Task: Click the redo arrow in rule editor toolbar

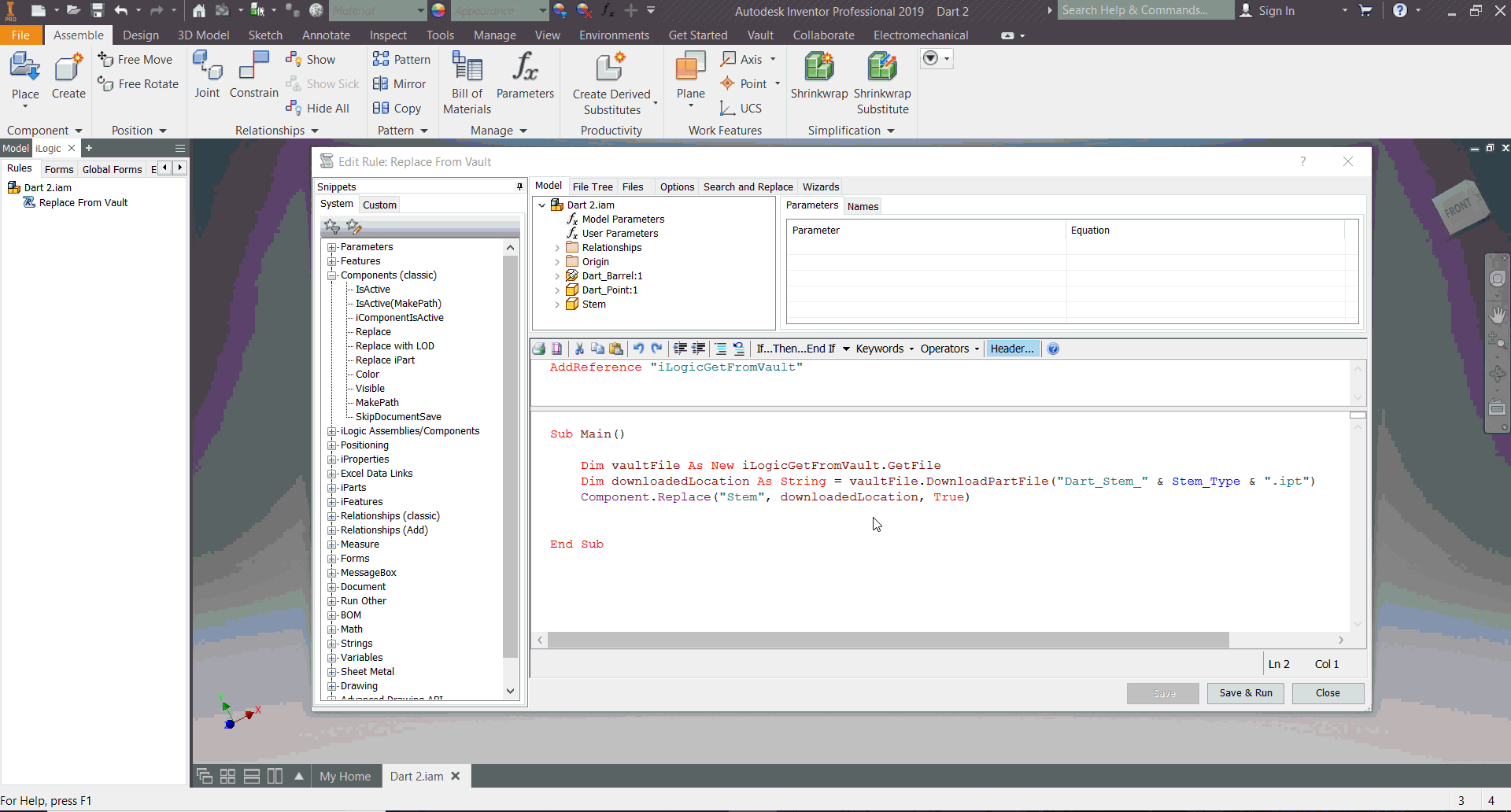Action: coord(657,349)
